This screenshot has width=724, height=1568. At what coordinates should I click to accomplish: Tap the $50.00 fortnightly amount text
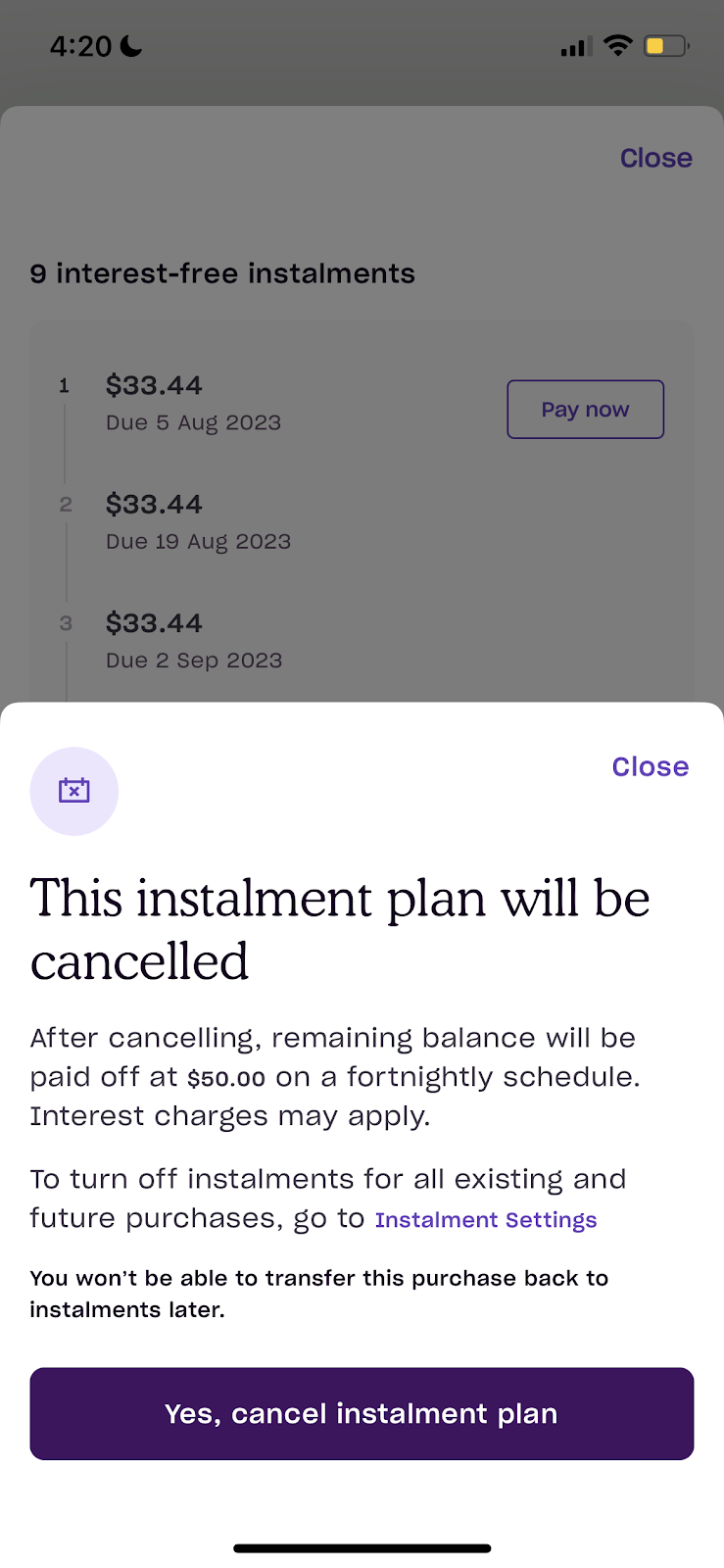tap(226, 1079)
